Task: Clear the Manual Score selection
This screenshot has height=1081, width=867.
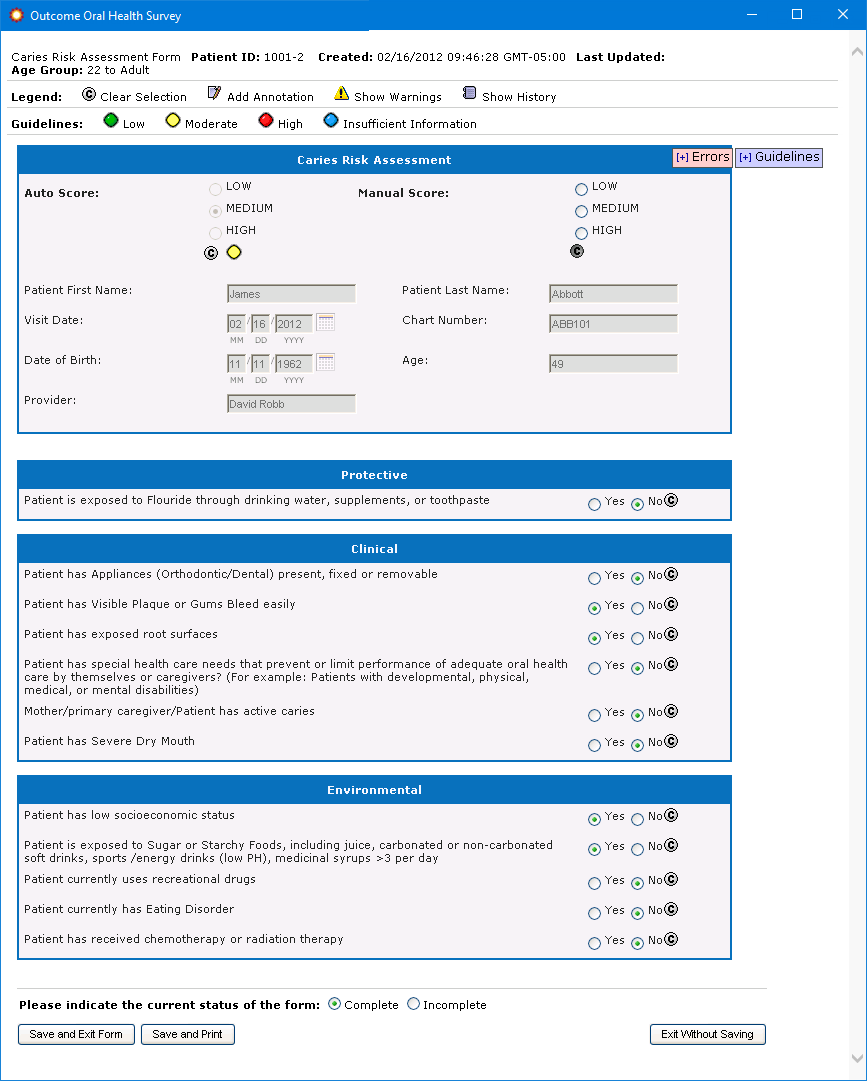Action: coord(578,252)
